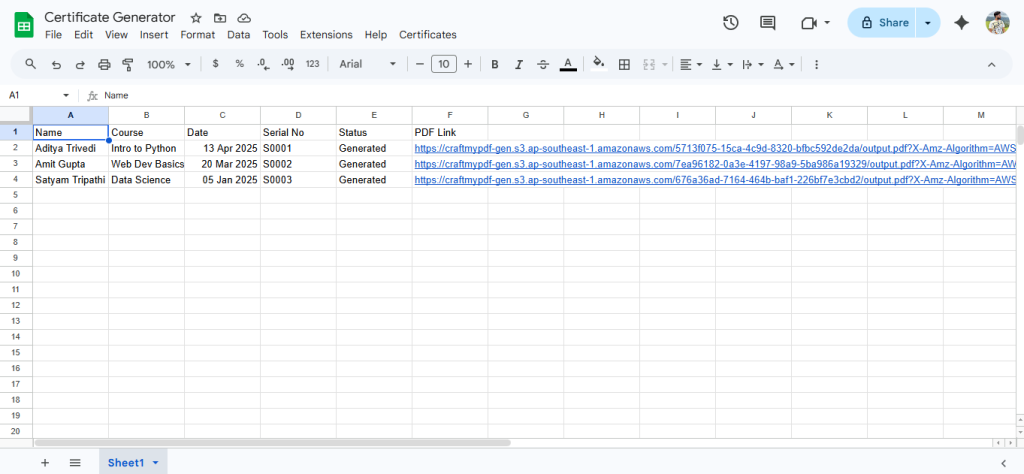Click the Undo arrow
This screenshot has width=1024, height=474.
pyautogui.click(x=56, y=64)
